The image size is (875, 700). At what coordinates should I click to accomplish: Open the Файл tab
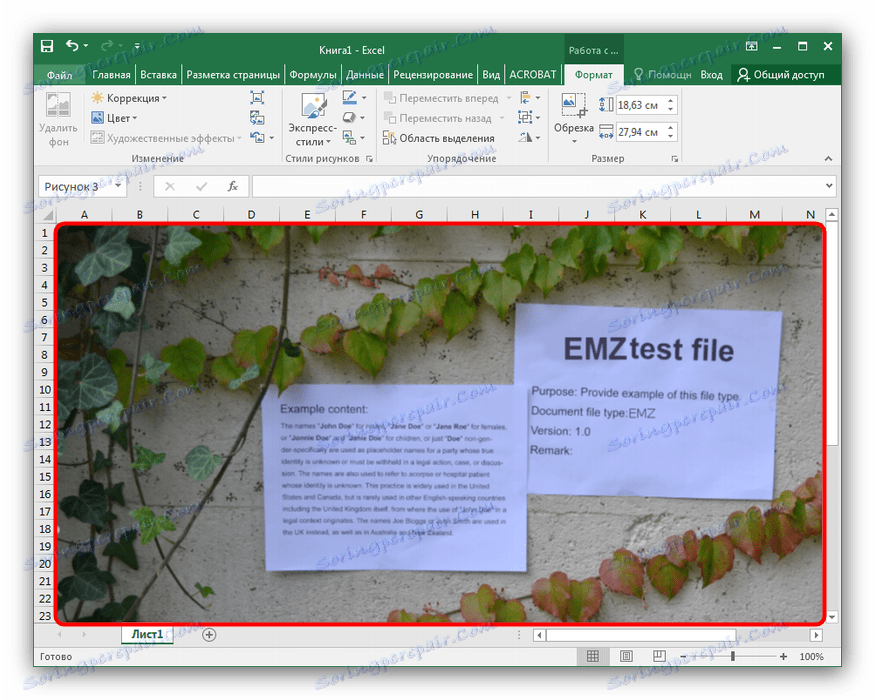pos(60,75)
